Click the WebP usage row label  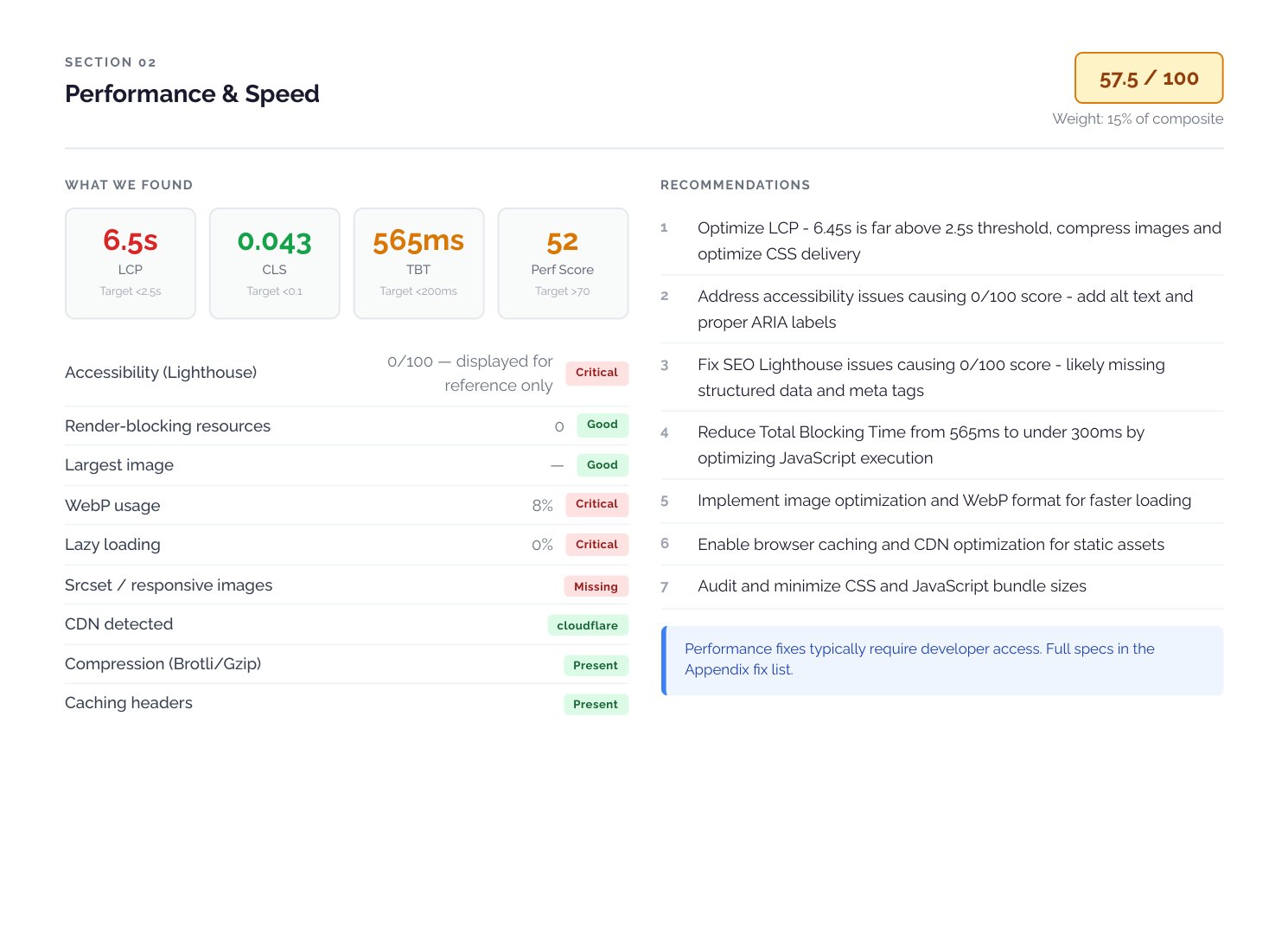[112, 506]
